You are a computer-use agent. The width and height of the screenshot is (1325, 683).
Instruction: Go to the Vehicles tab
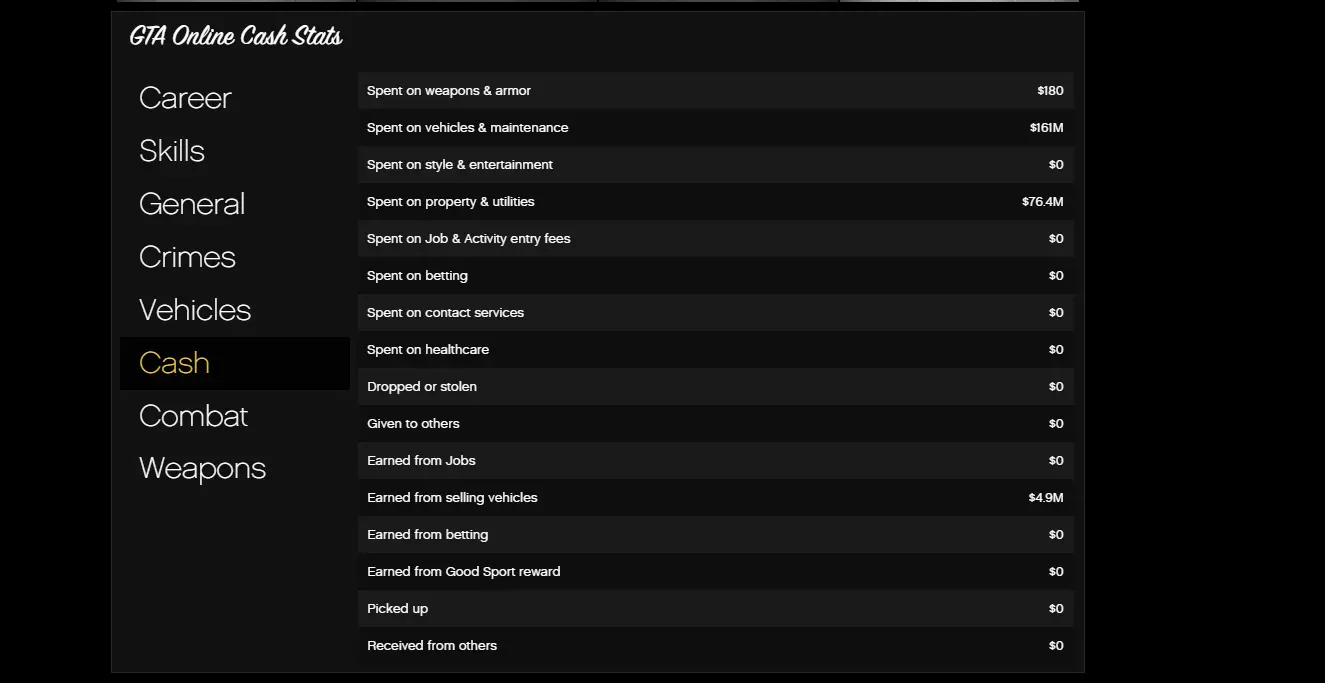click(x=195, y=310)
